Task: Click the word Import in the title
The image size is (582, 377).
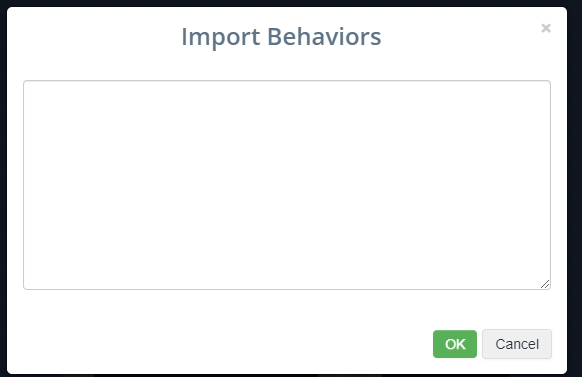Action: coord(220,37)
